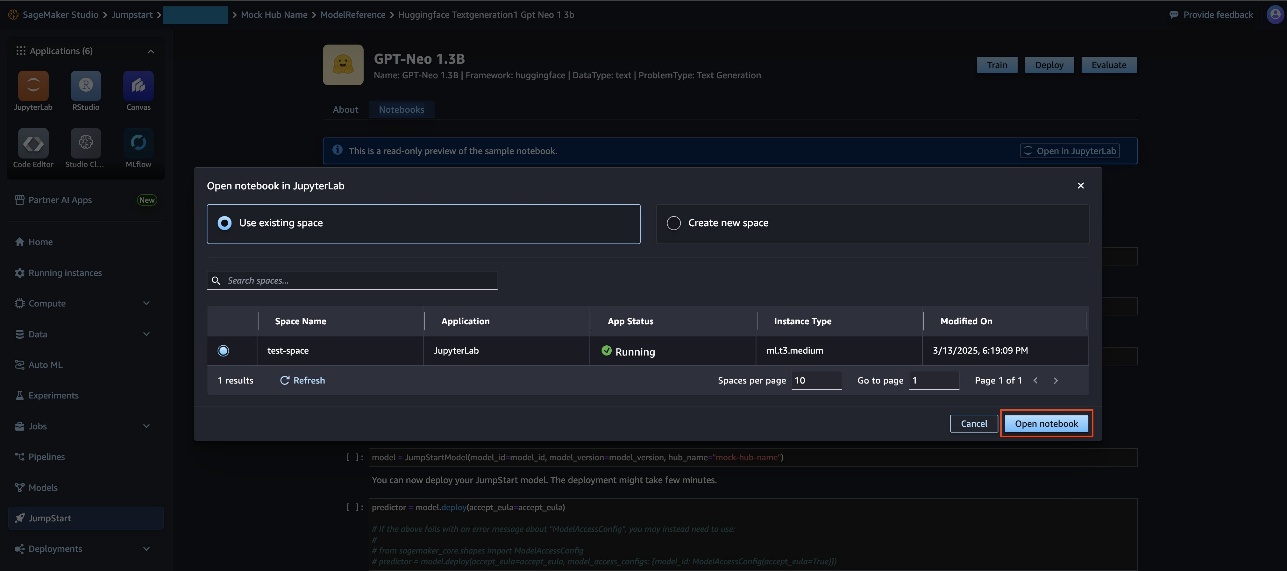Screen dimensions: 1287x571
Task: Switch to the About tab
Action: click(346, 110)
